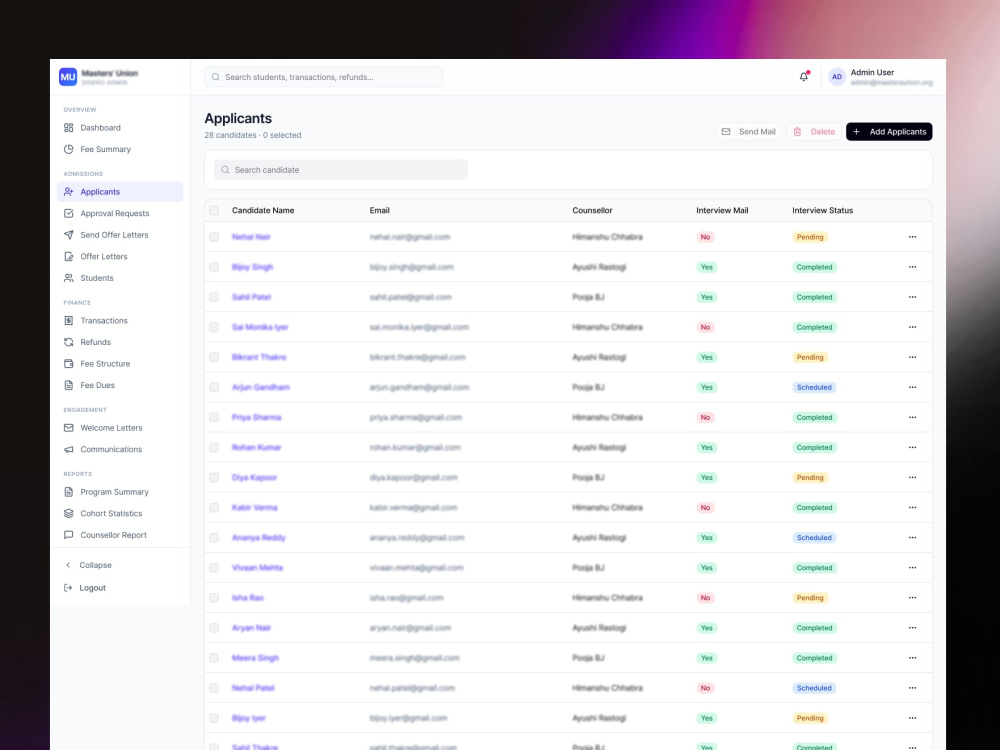1000x750 pixels.
Task: Check the box for Sahil Patel
Action: [214, 297]
